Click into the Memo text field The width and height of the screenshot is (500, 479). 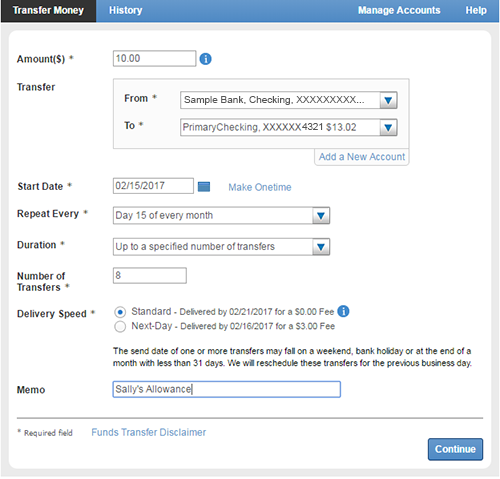click(x=227, y=389)
